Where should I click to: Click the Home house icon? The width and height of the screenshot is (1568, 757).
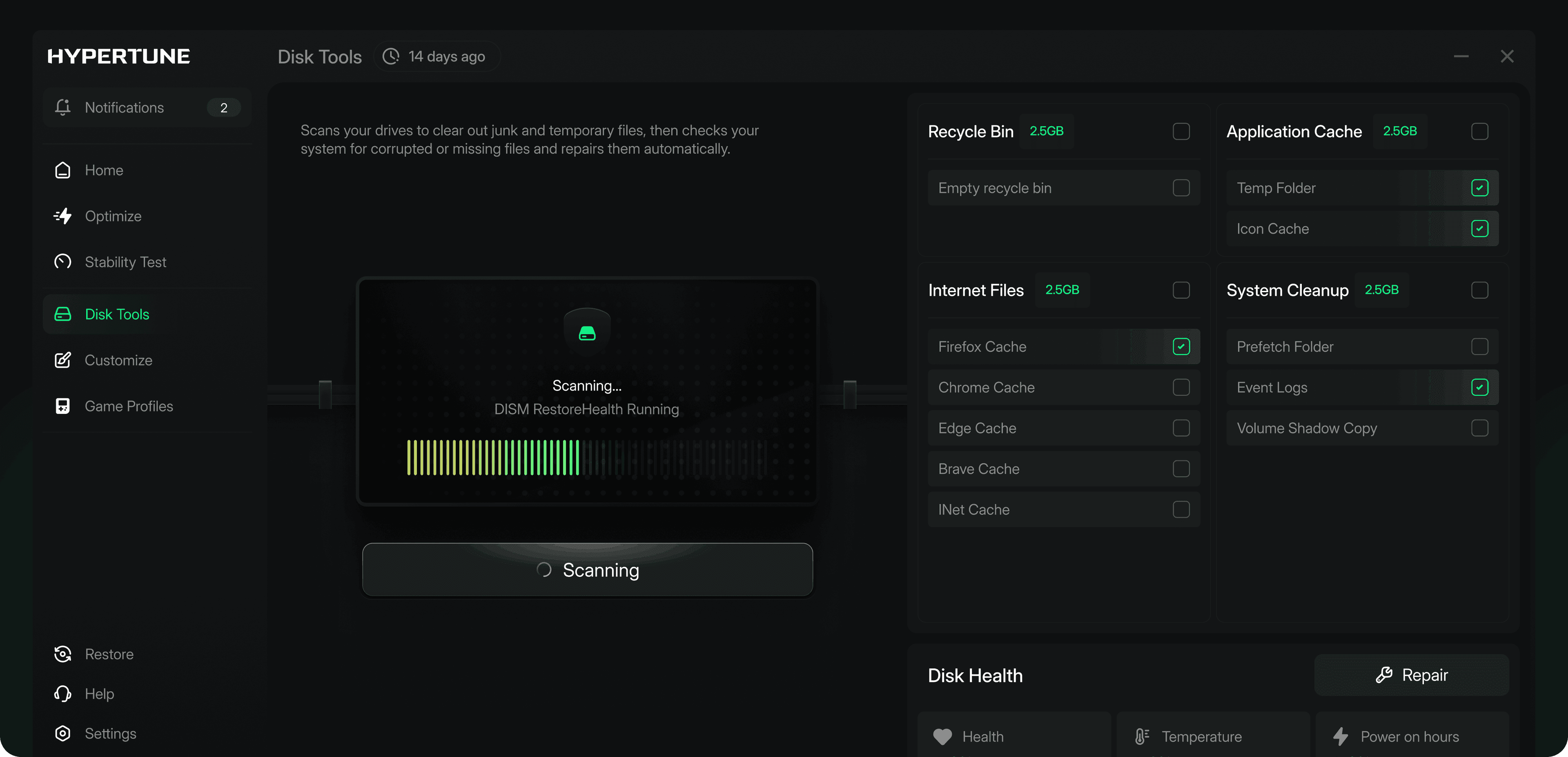[63, 170]
